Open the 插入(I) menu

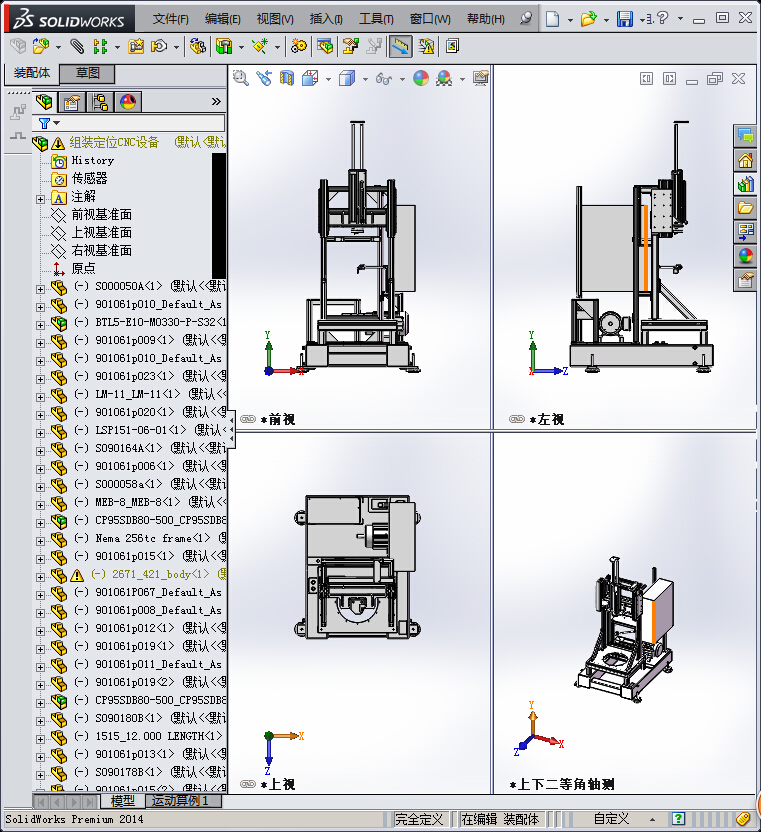pos(326,19)
